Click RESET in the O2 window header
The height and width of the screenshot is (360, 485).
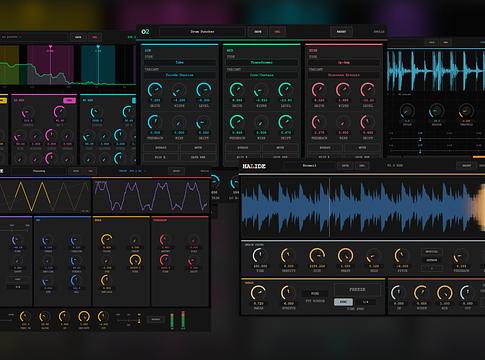[x=341, y=32]
